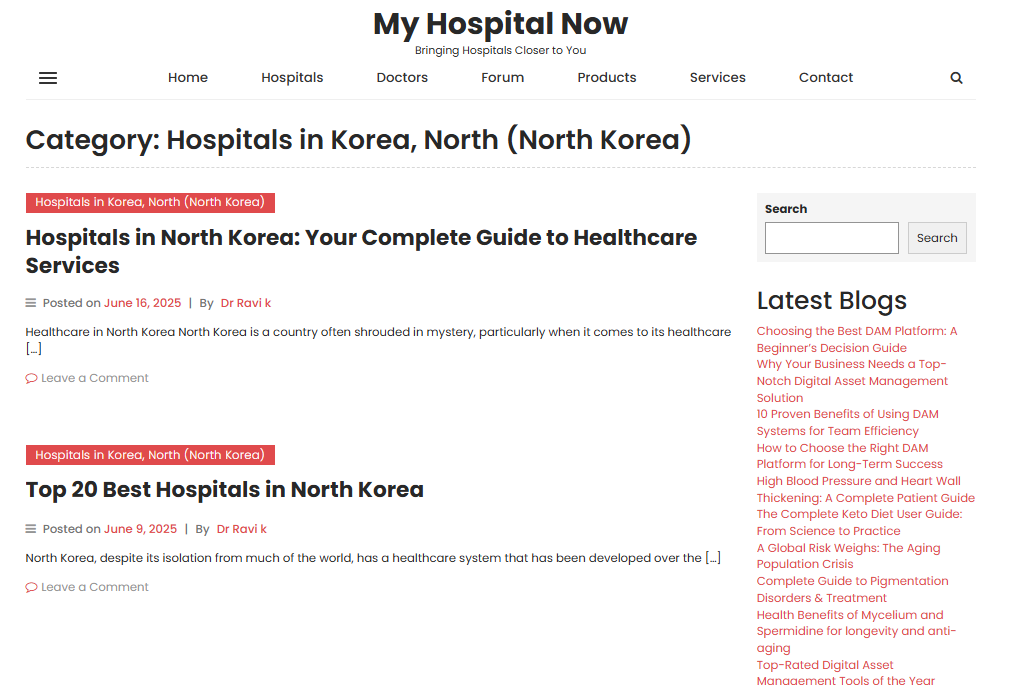
Task: Open Services menu item
Action: point(717,78)
